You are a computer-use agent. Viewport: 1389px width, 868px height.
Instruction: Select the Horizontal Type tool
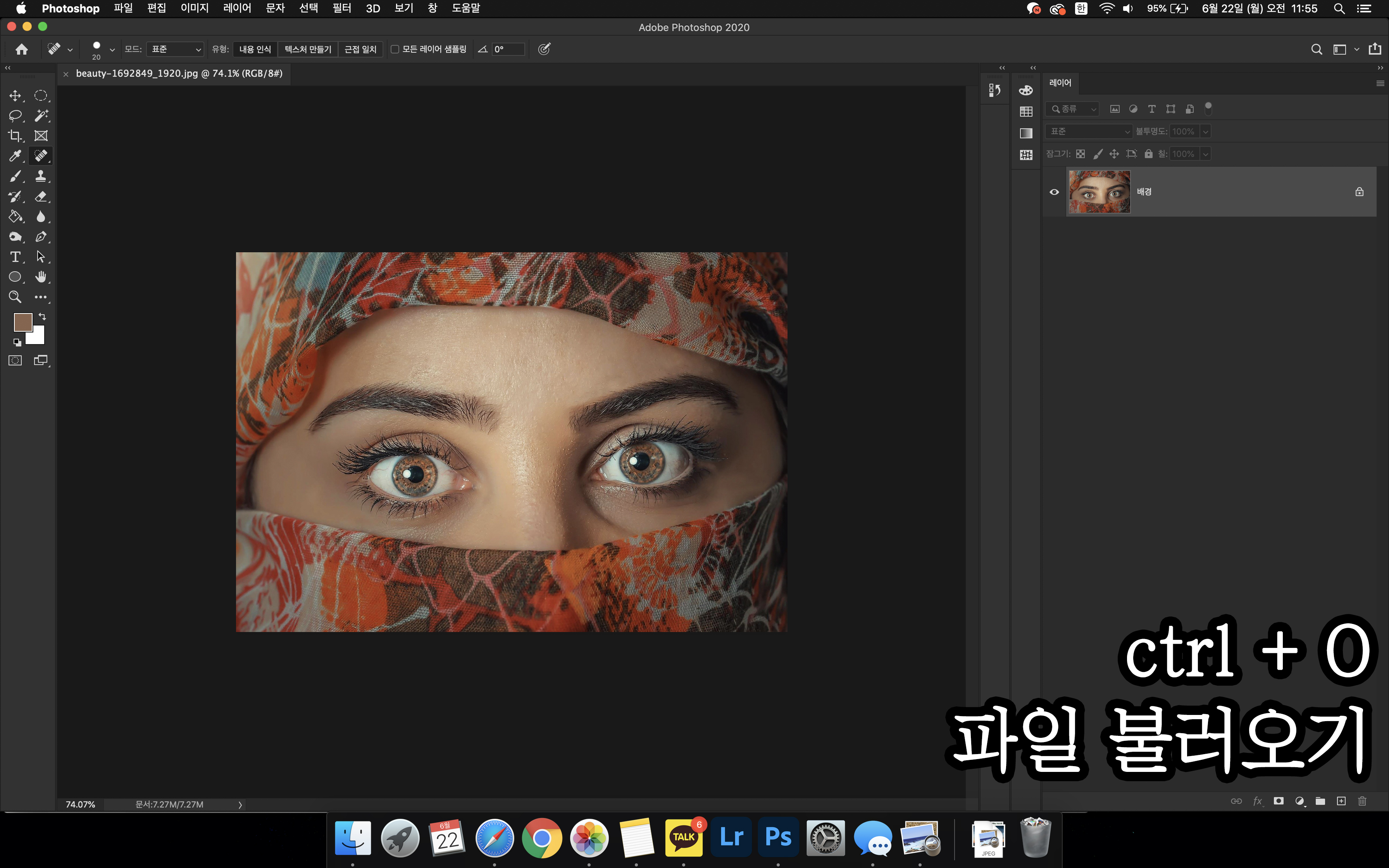coord(16,257)
